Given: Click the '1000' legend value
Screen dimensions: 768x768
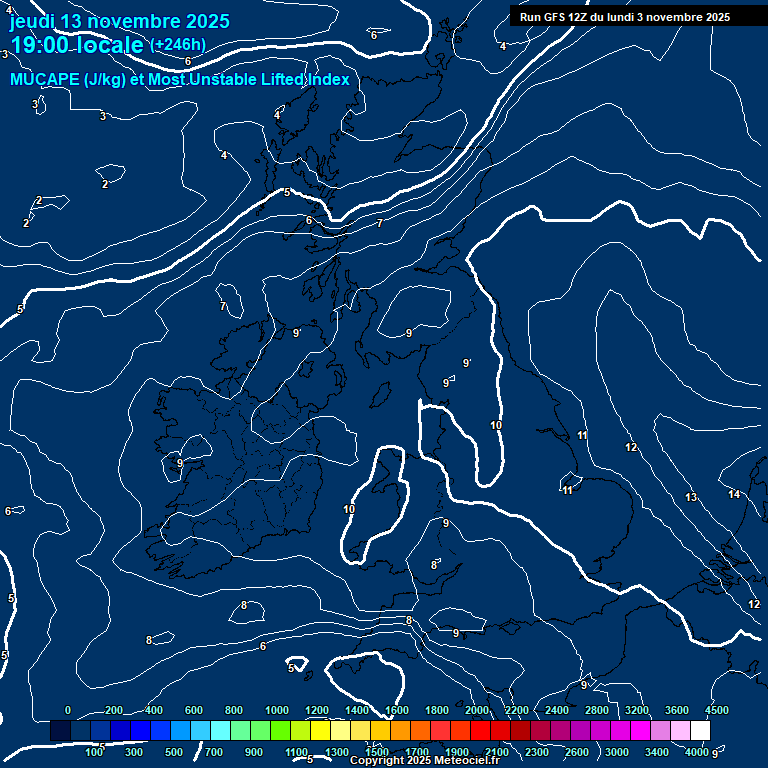Looking at the screenshot, I should [277, 710].
